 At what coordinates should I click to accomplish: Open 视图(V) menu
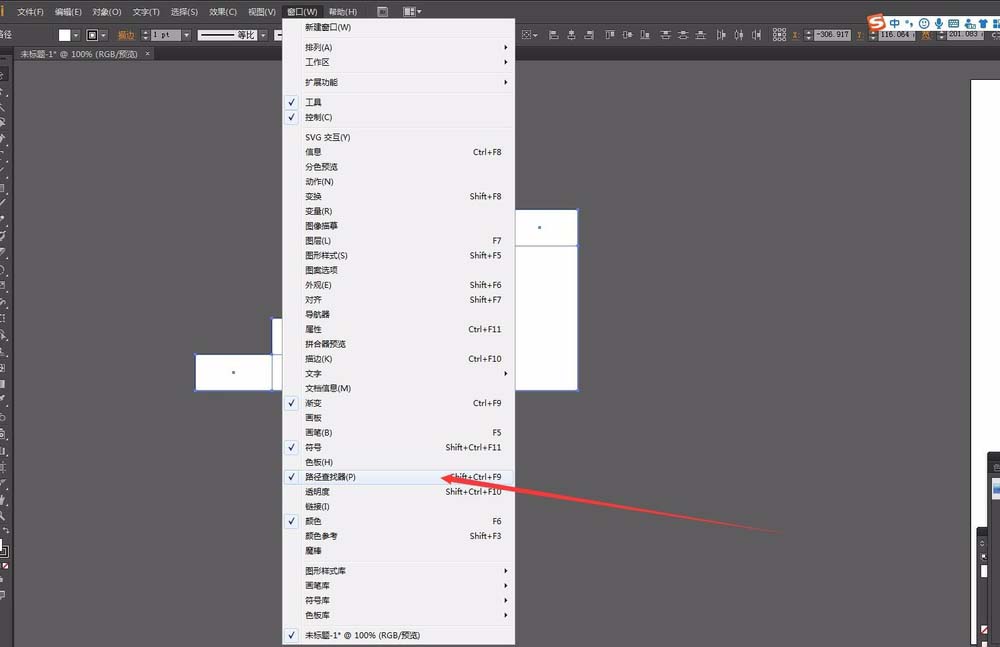tap(261, 12)
